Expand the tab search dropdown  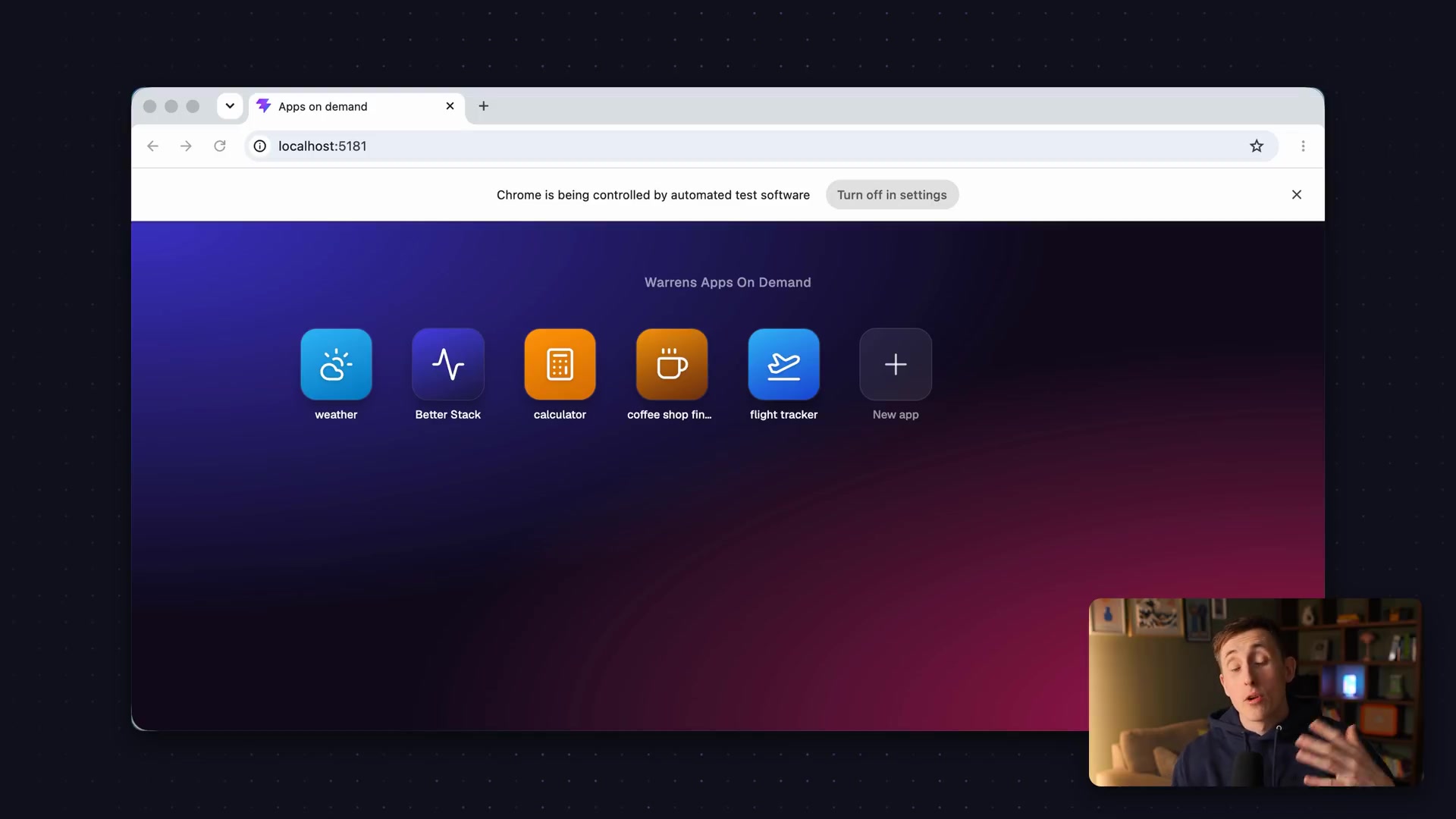point(230,106)
